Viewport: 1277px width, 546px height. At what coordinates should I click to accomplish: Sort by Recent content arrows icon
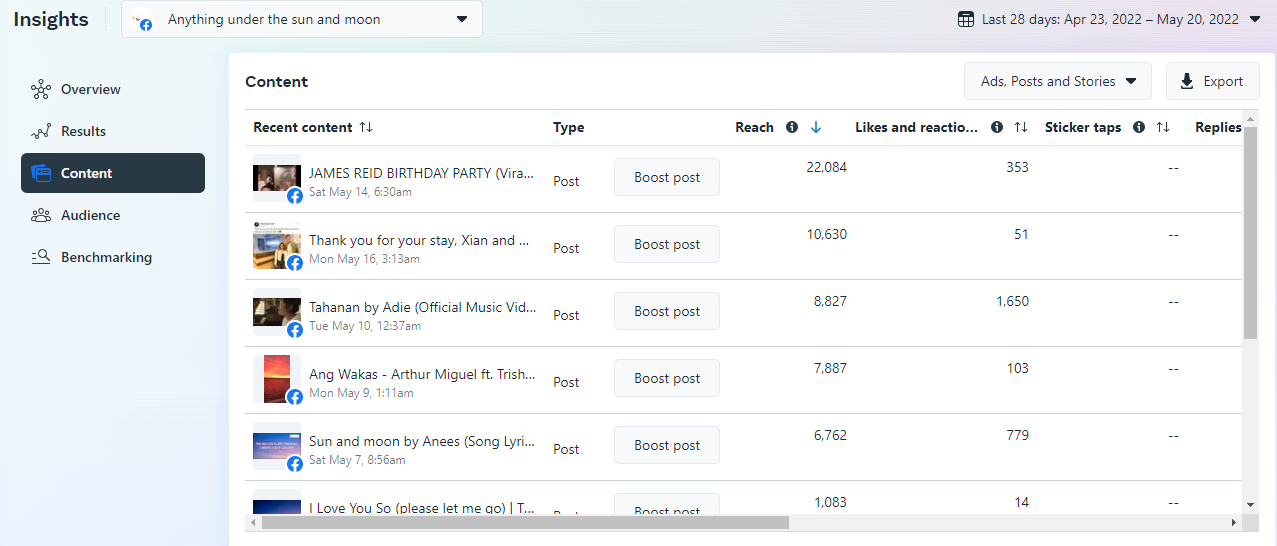point(366,127)
